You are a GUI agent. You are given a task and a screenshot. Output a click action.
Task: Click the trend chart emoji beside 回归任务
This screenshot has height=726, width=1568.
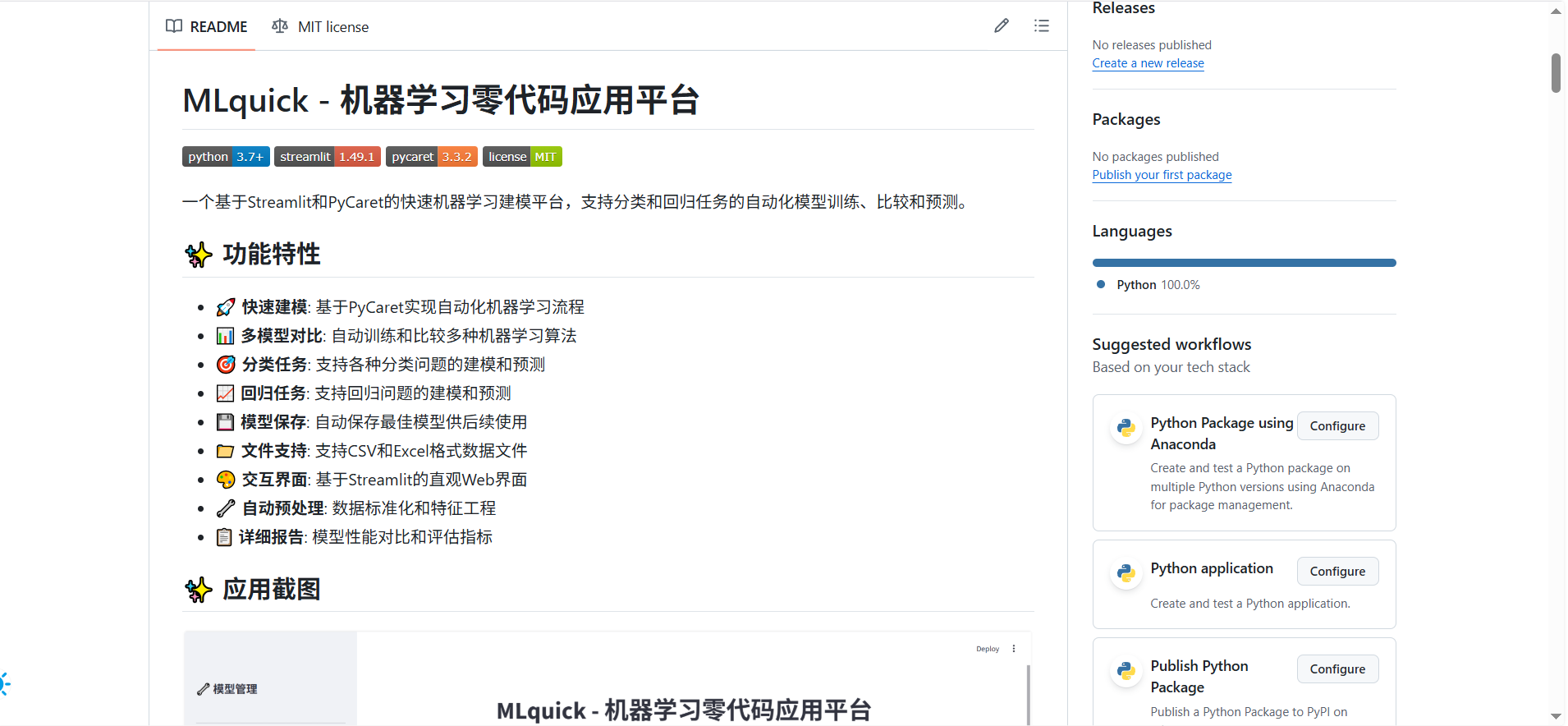(x=225, y=393)
